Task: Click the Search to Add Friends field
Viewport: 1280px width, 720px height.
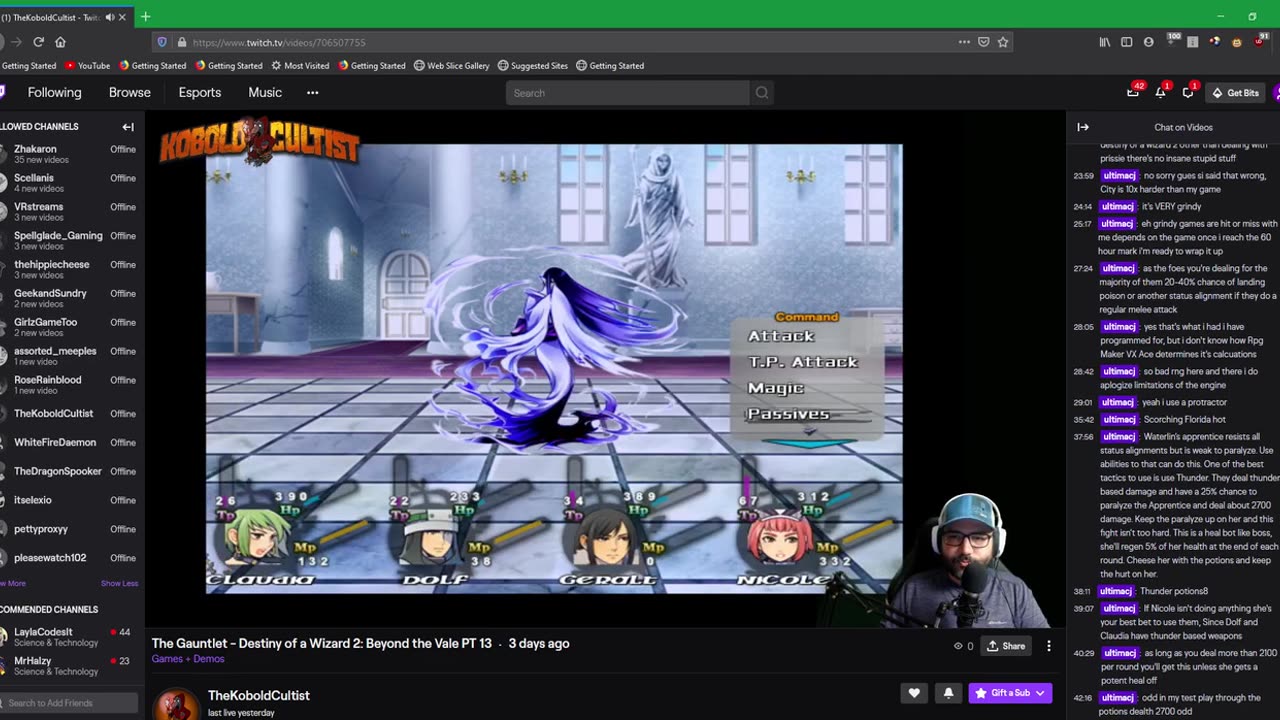Action: click(69, 703)
